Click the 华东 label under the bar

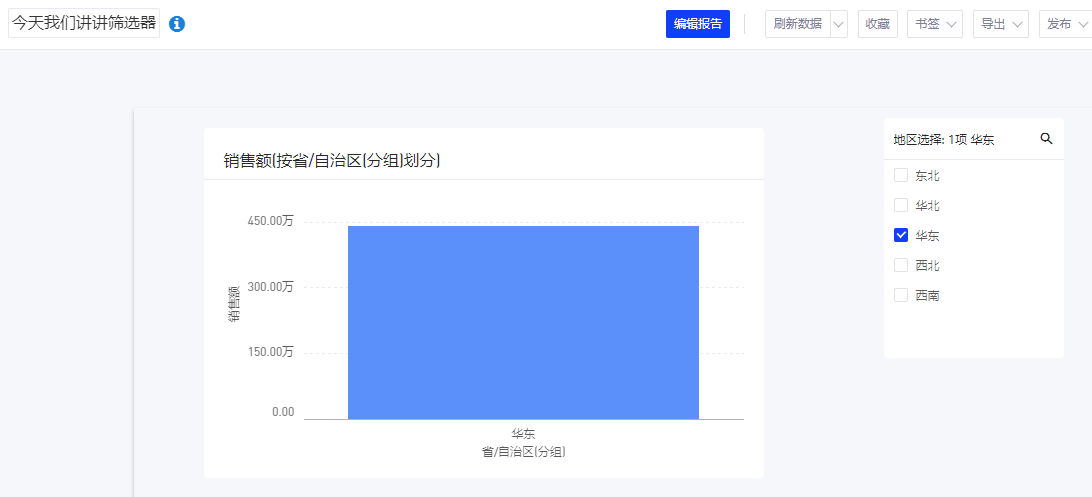tap(523, 434)
